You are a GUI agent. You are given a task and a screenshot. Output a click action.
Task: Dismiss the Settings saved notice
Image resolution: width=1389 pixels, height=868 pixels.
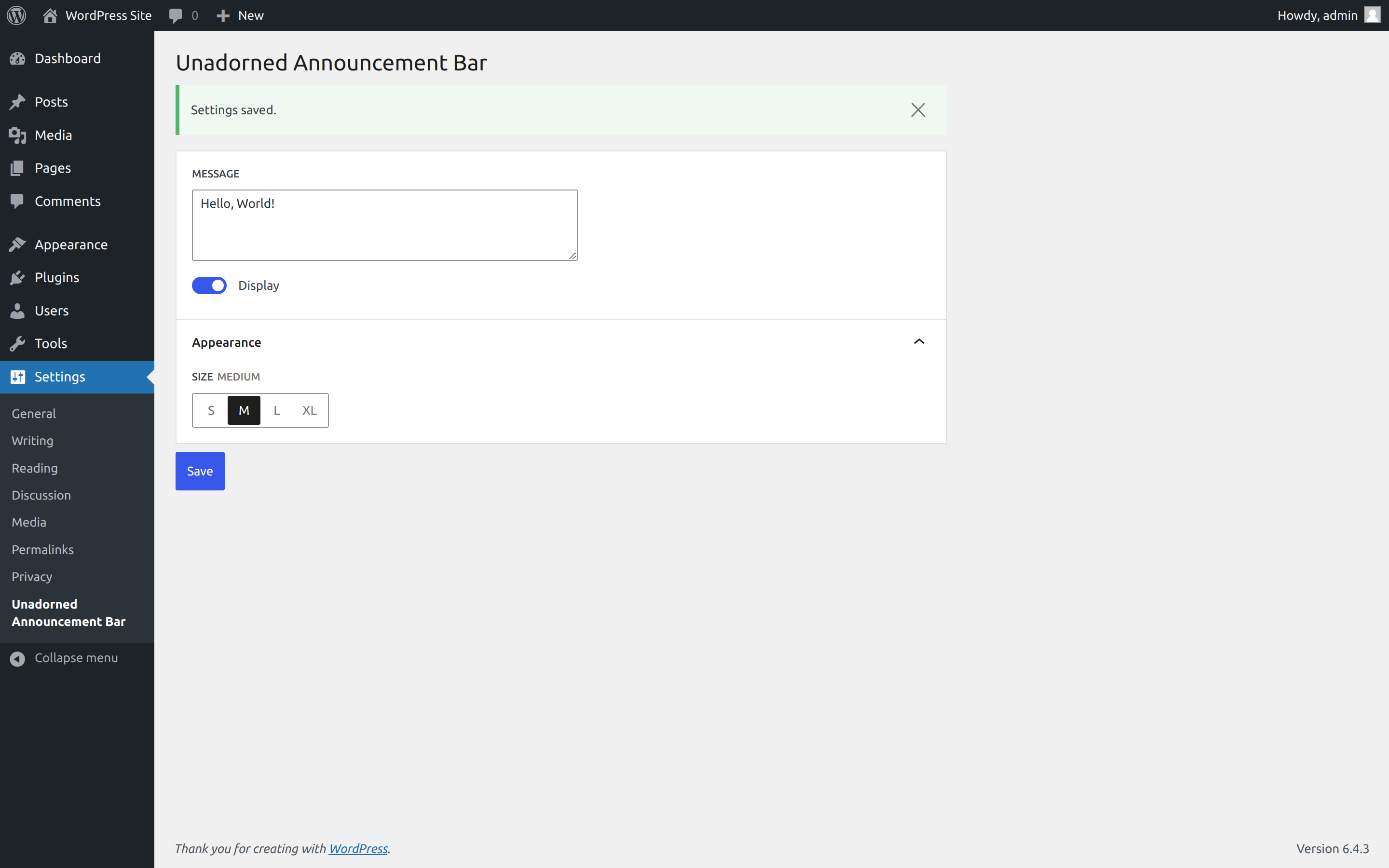coord(918,109)
